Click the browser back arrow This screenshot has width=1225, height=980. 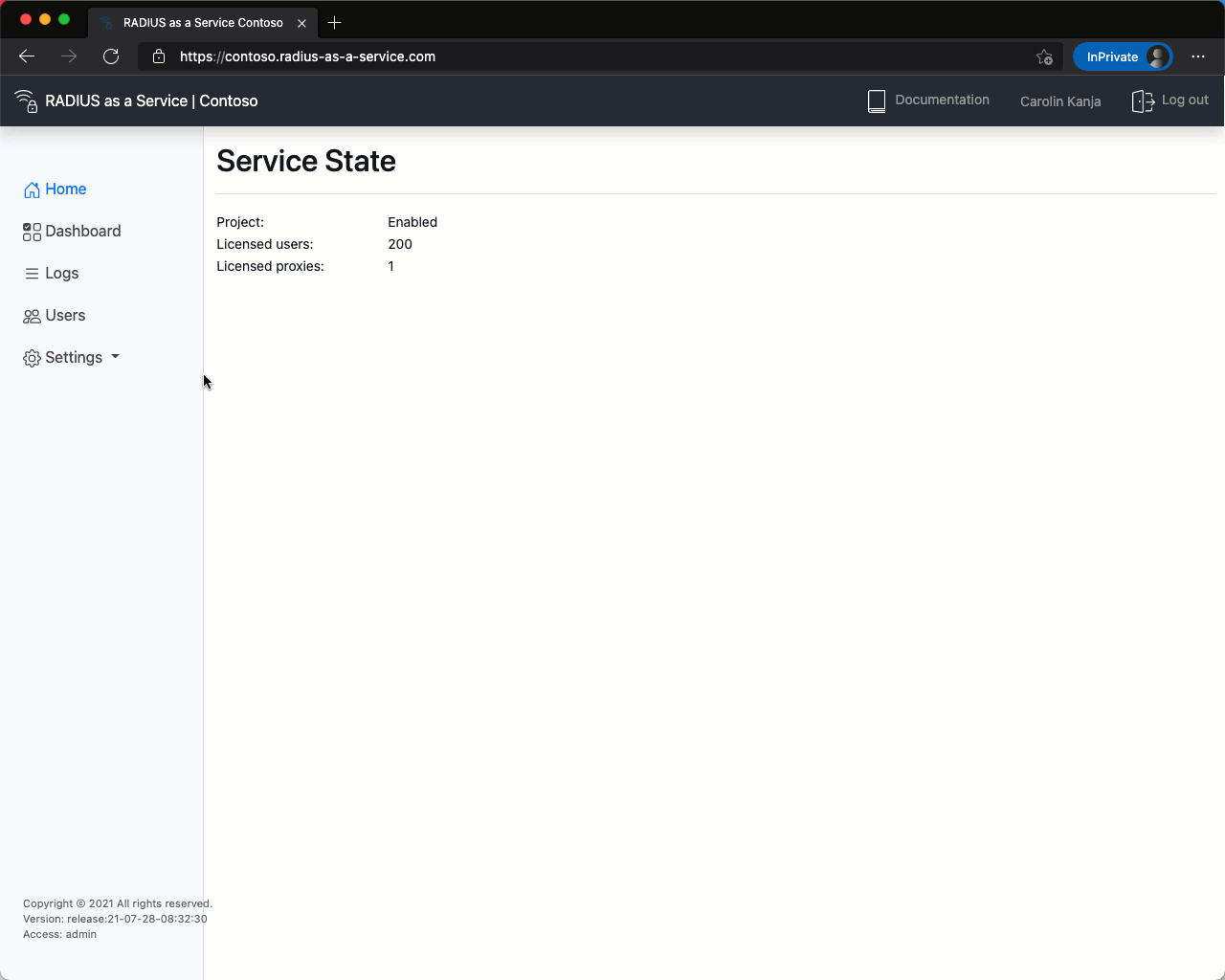tap(27, 56)
